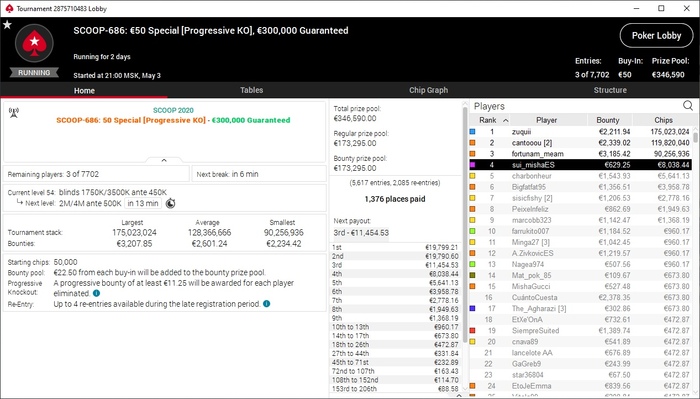Open Progressive Knockout info icon
This screenshot has height=399, width=700.
click(96, 293)
